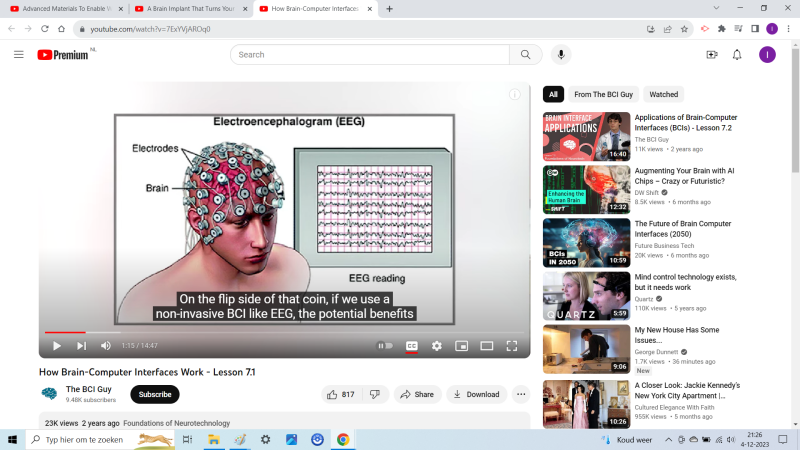Viewport: 800px width, 450px height.
Task: Click the search magnifier button
Action: pos(526,55)
